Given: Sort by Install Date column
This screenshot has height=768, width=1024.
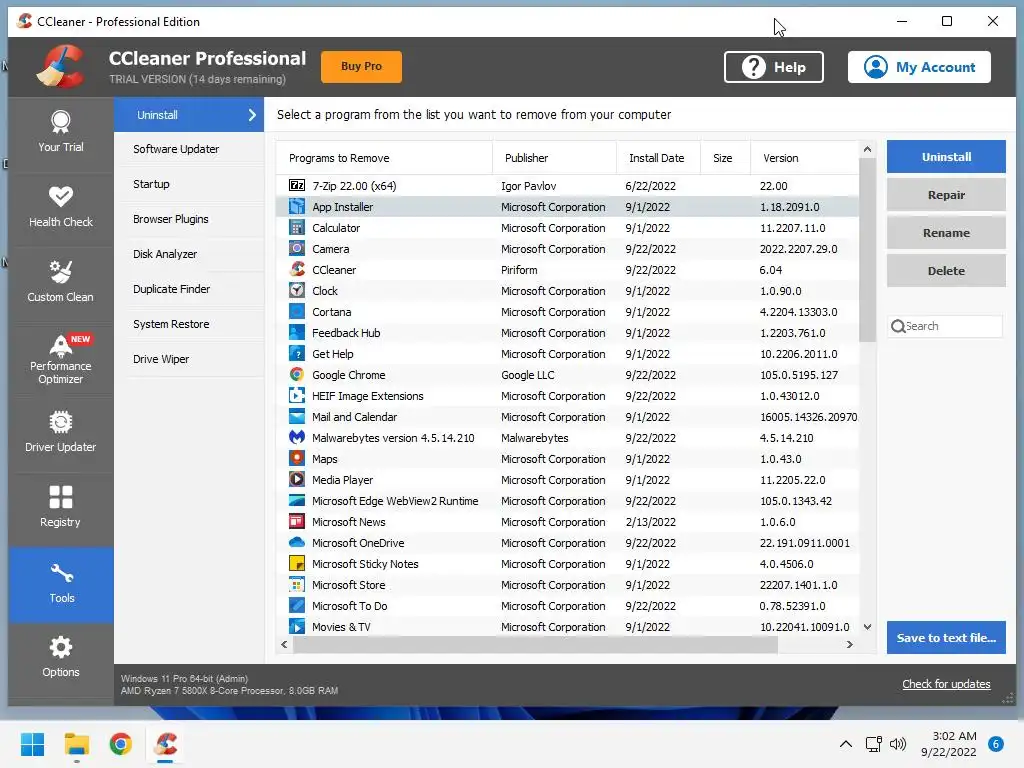Looking at the screenshot, I should pyautogui.click(x=658, y=158).
